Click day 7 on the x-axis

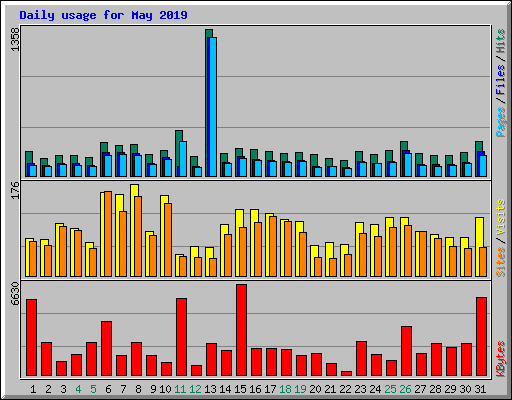click(123, 389)
